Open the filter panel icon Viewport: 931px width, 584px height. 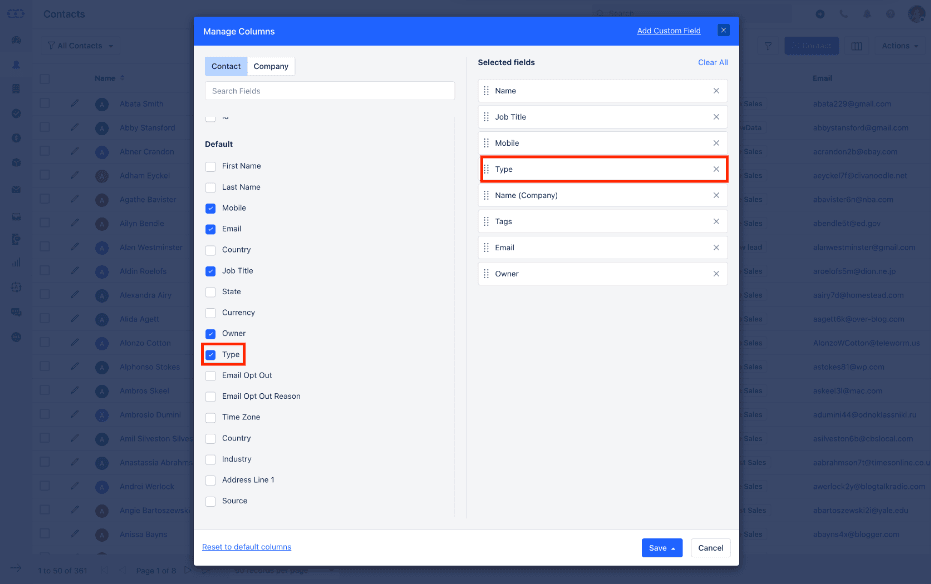tap(768, 45)
